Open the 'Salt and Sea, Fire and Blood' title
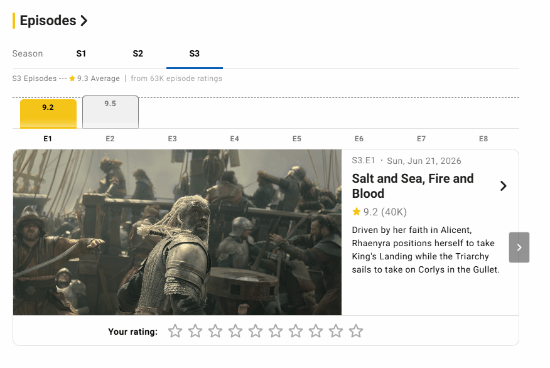 [x=413, y=186]
